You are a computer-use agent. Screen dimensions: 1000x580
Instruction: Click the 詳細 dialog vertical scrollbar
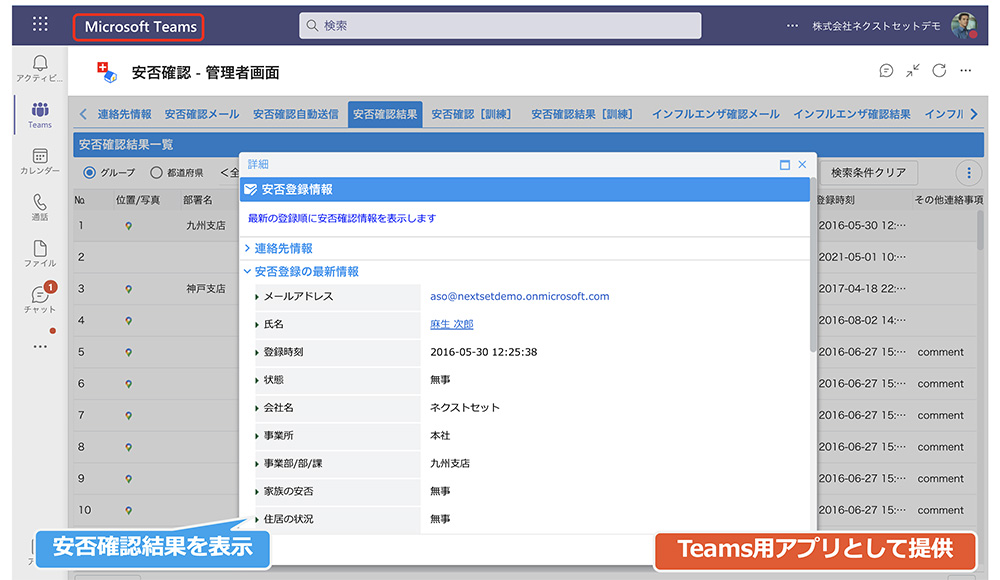tap(812, 265)
